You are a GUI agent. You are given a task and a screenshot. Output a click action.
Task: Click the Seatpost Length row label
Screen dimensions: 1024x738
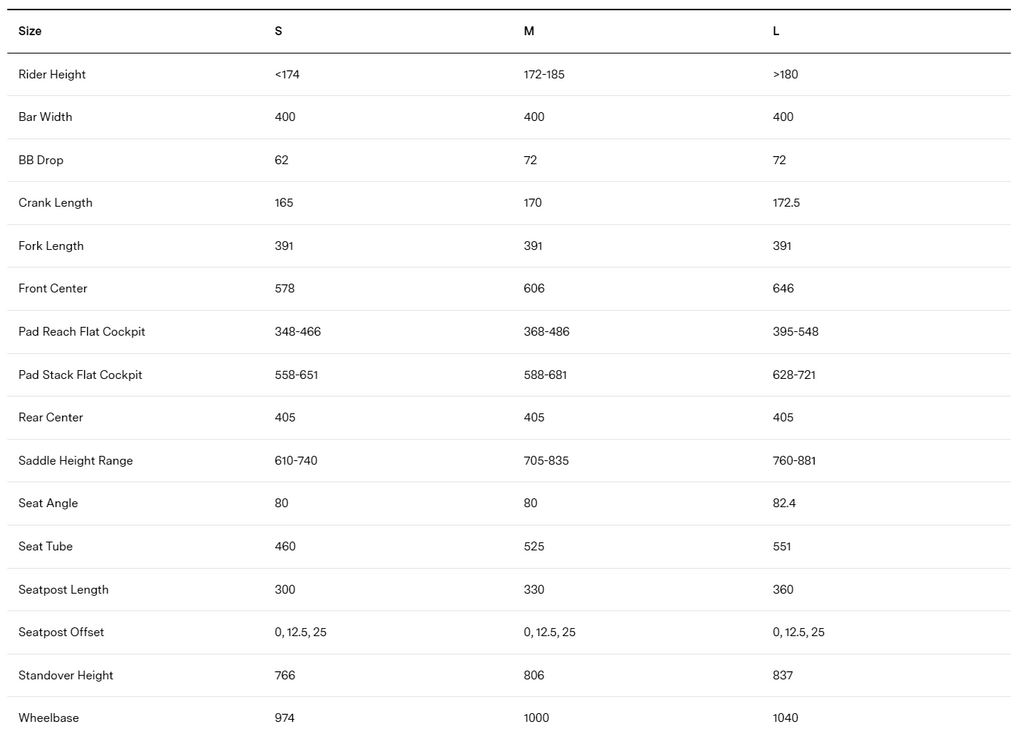[63, 589]
